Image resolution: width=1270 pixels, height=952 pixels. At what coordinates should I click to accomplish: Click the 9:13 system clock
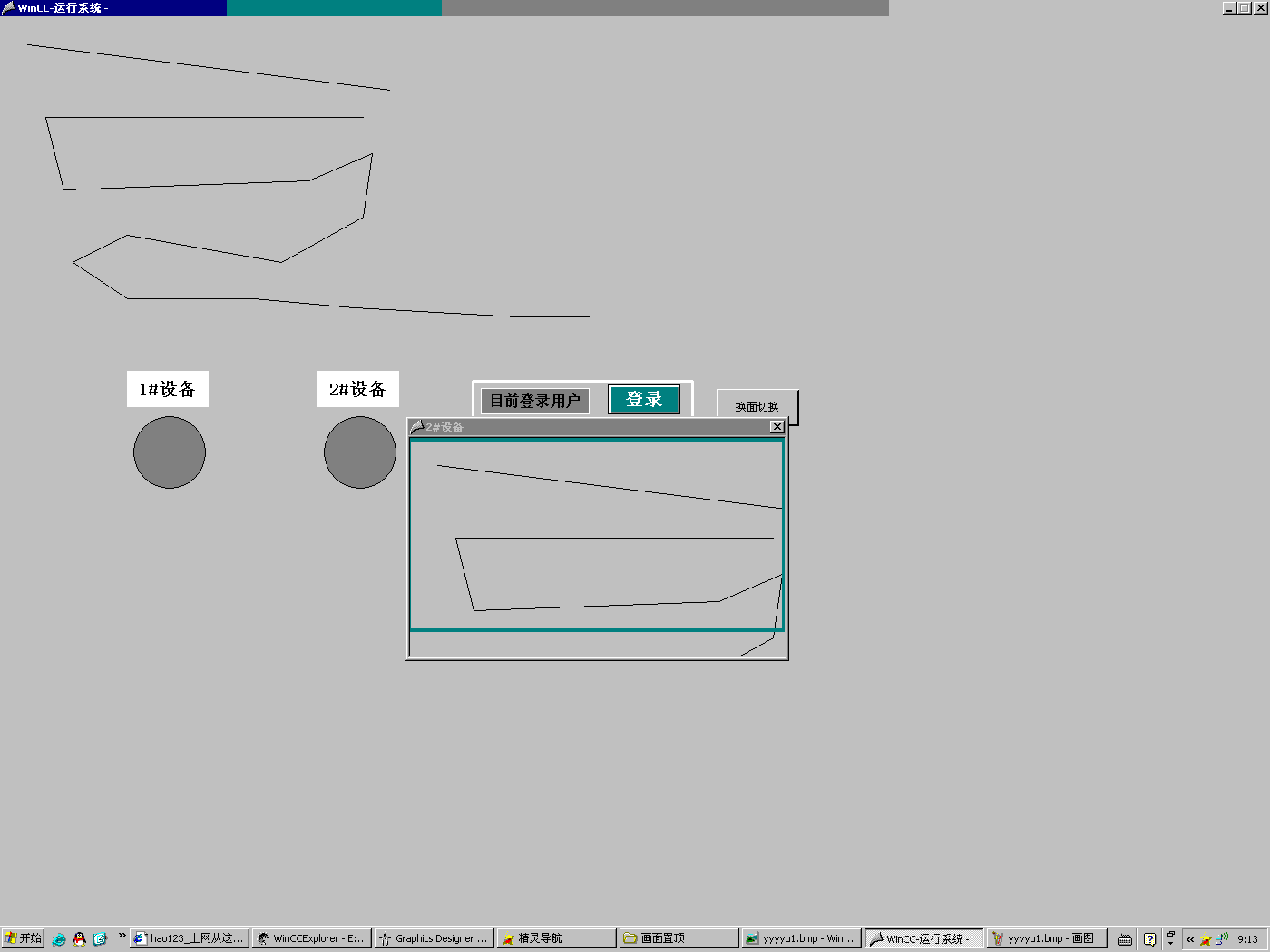1248,939
